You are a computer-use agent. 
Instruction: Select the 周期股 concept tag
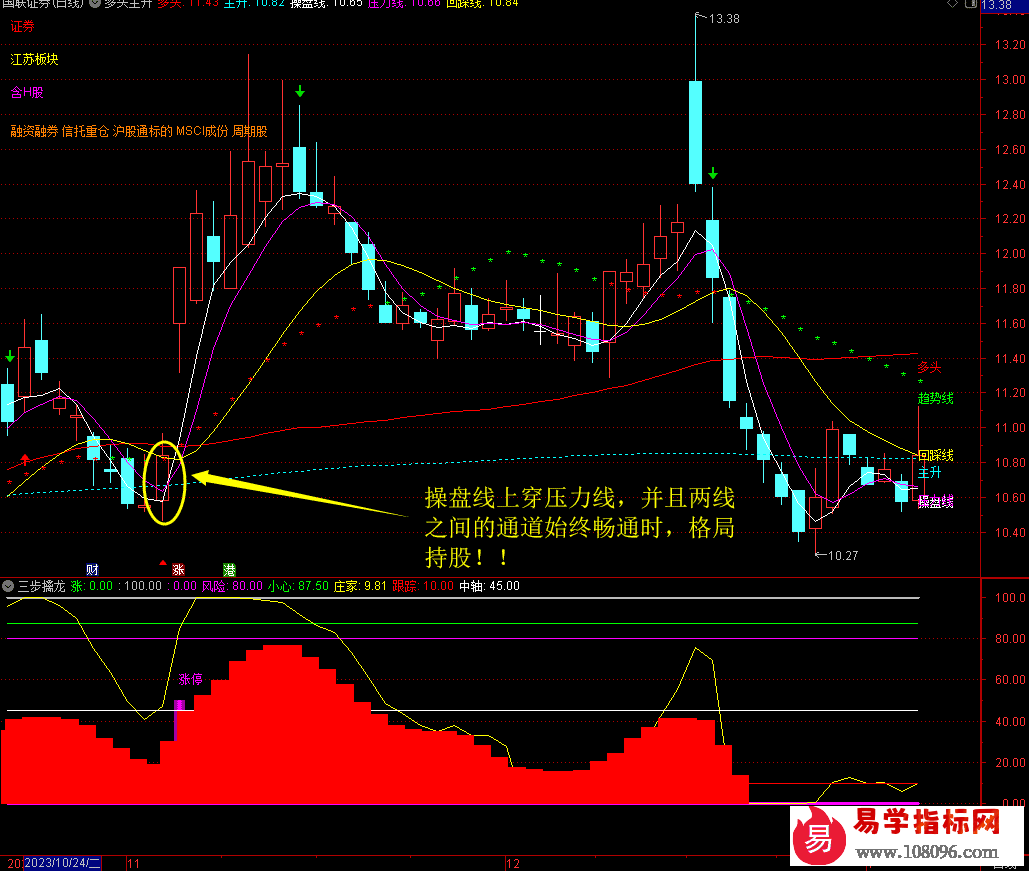click(x=250, y=131)
